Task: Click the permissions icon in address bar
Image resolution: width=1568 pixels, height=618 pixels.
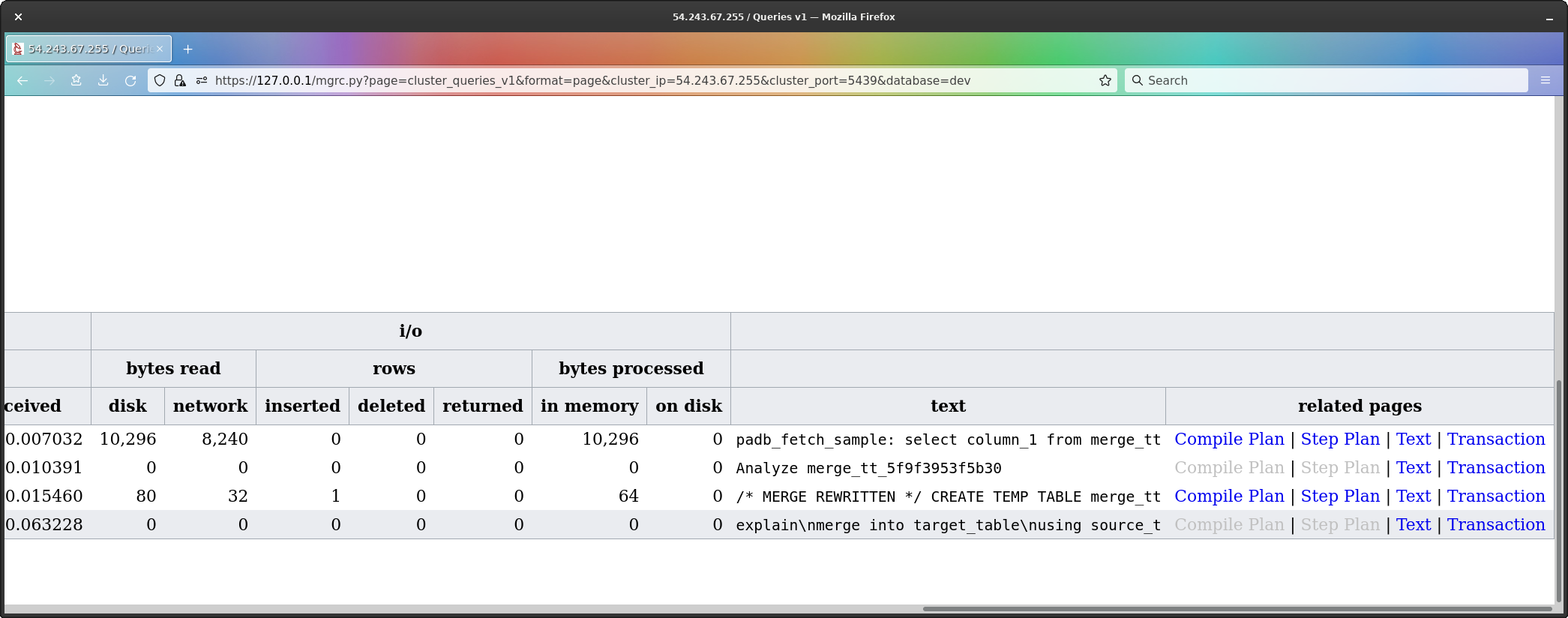Action: point(201,80)
